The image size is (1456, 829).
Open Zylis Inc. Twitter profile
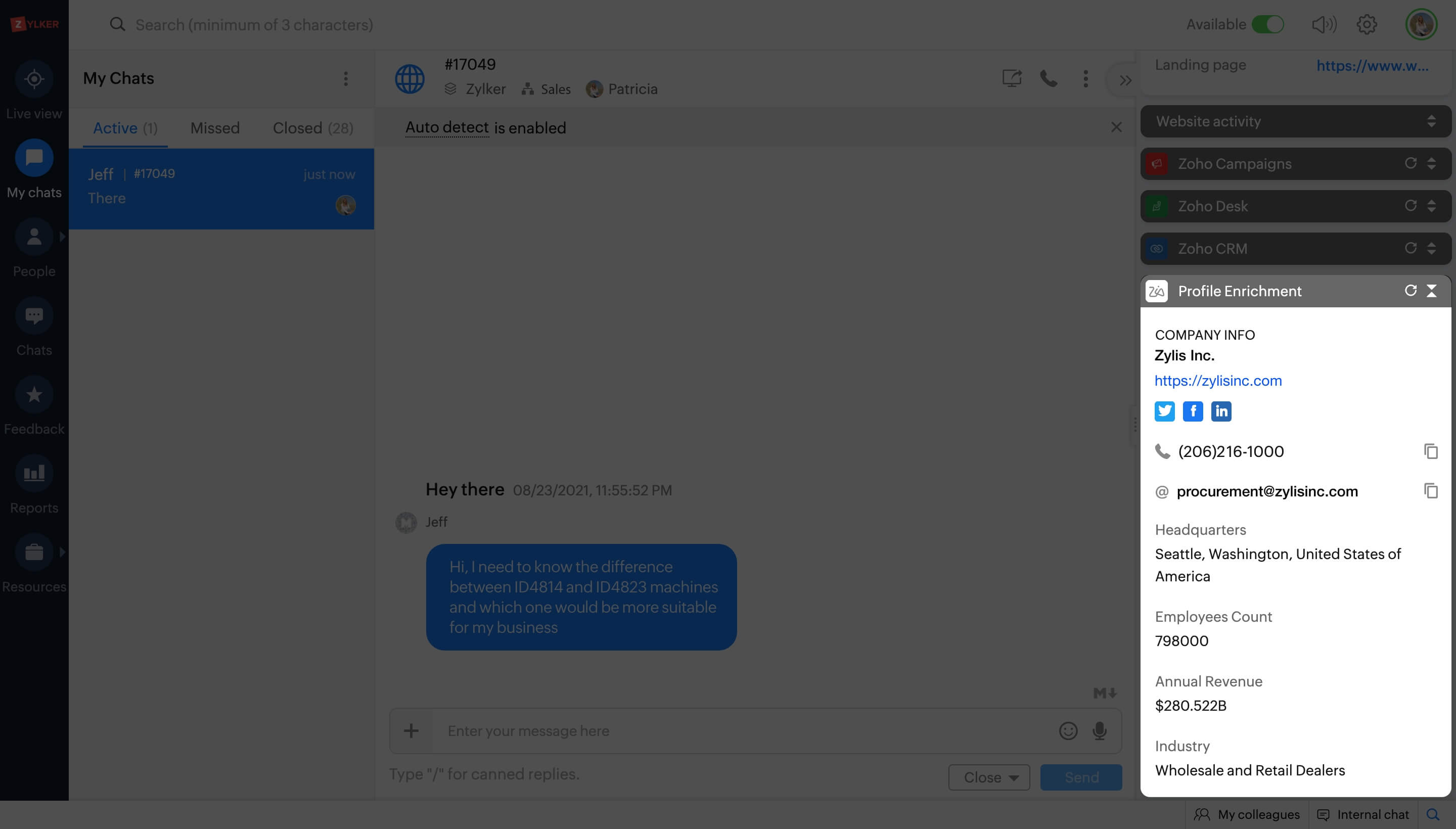pyautogui.click(x=1164, y=411)
